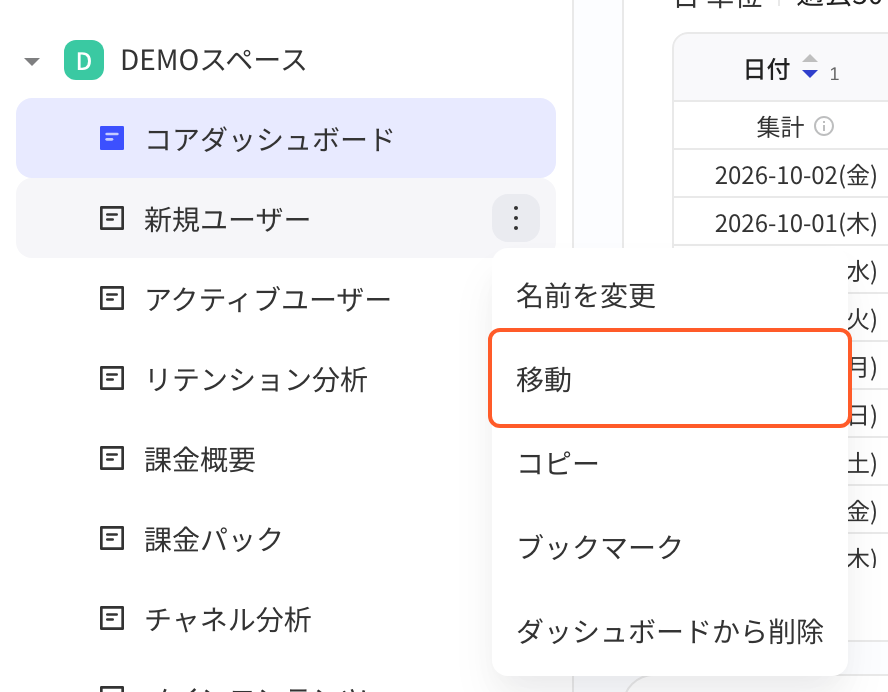Image resolution: width=888 pixels, height=692 pixels.
Task: Click the 課金概要 report icon
Action: pyautogui.click(x=112, y=458)
